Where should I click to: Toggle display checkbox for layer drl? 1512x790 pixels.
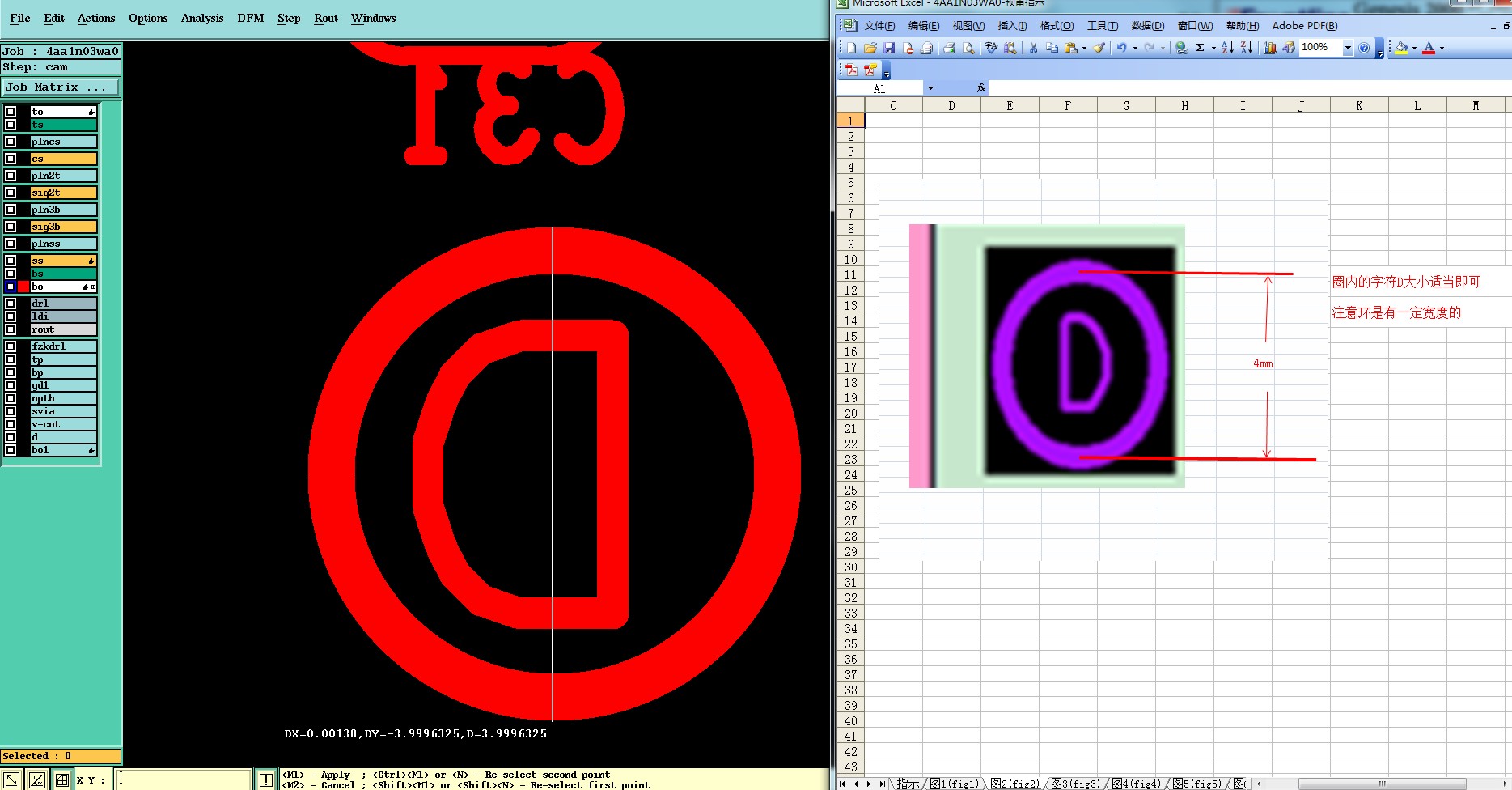tap(11, 304)
